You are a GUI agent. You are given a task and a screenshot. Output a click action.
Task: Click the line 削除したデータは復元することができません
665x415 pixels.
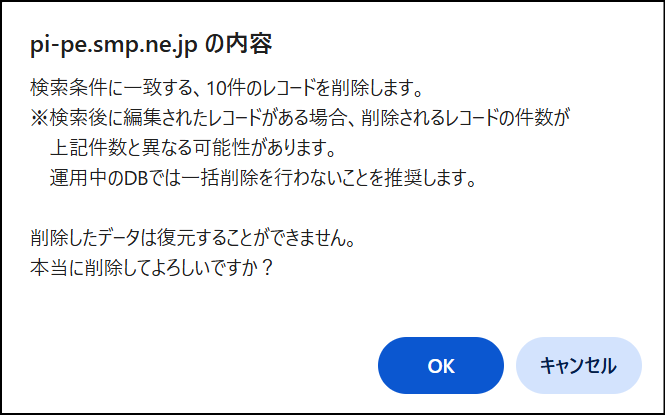(x=193, y=238)
